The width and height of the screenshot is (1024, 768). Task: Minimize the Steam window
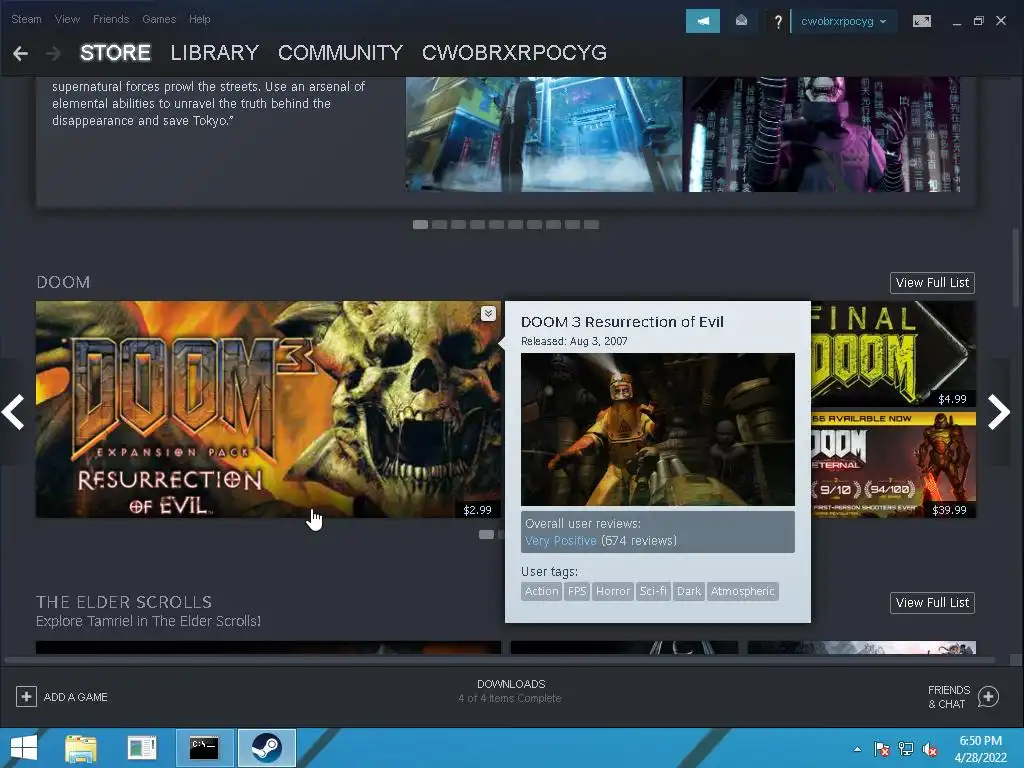tap(957, 22)
